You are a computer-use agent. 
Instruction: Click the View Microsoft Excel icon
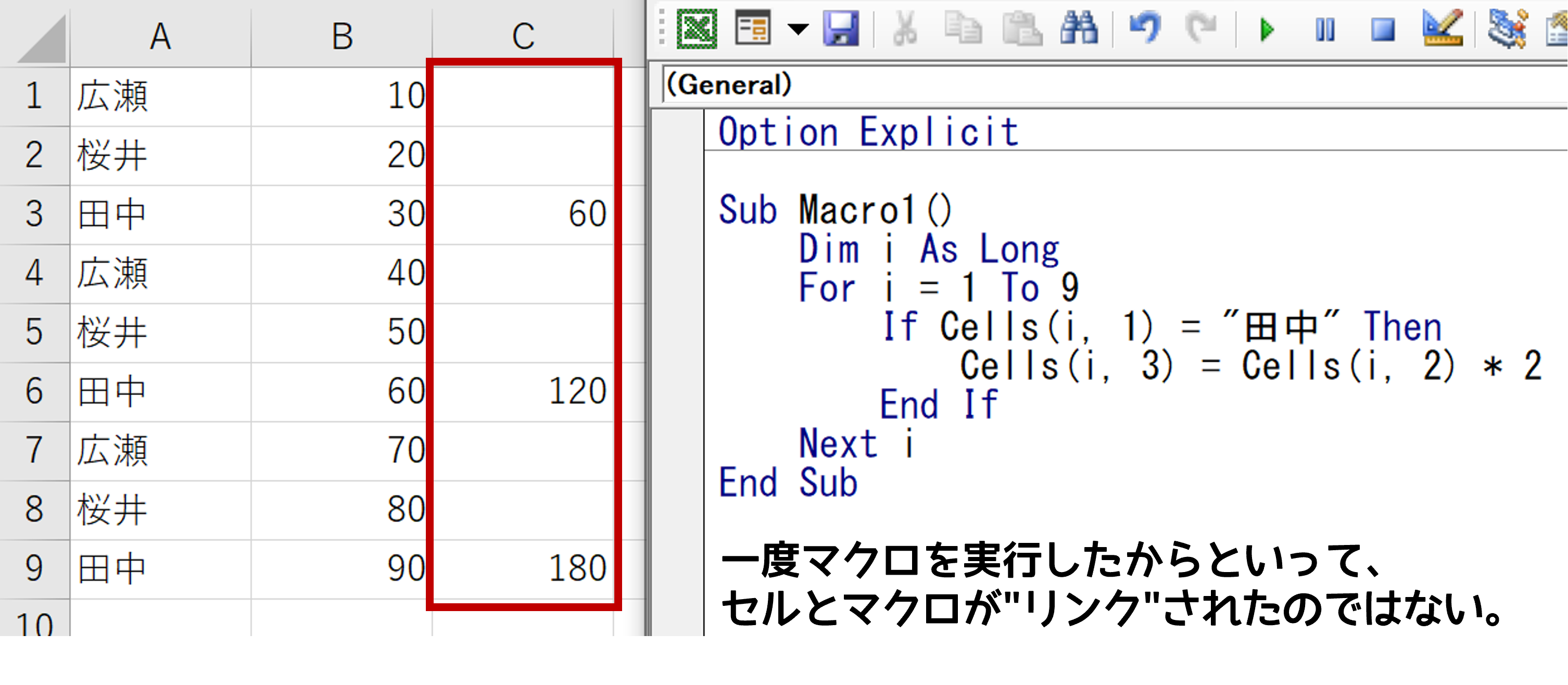coord(697,29)
